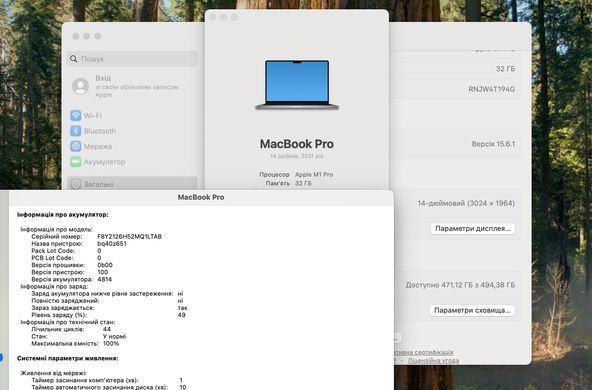Open the Ліцензійна угода link
The height and width of the screenshot is (390, 592).
[433, 361]
